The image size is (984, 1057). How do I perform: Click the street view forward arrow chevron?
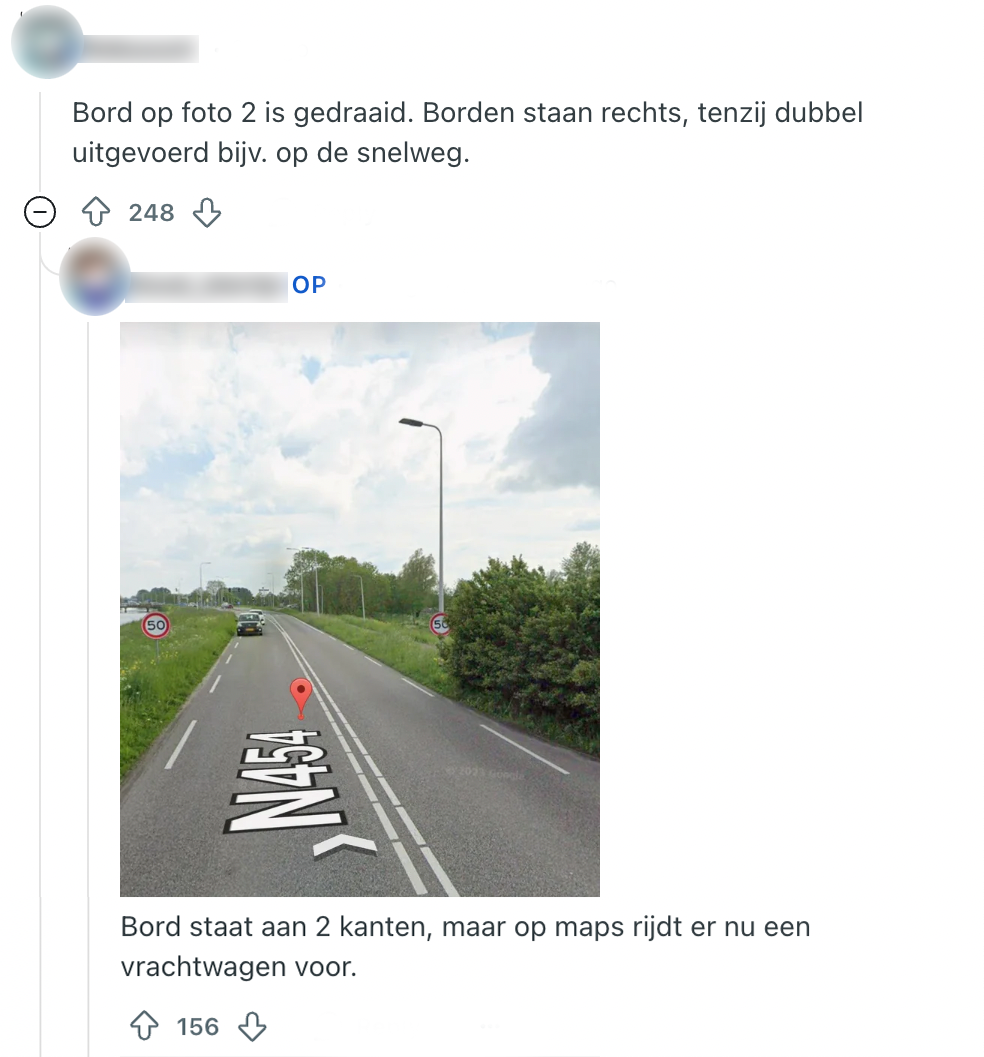[345, 846]
